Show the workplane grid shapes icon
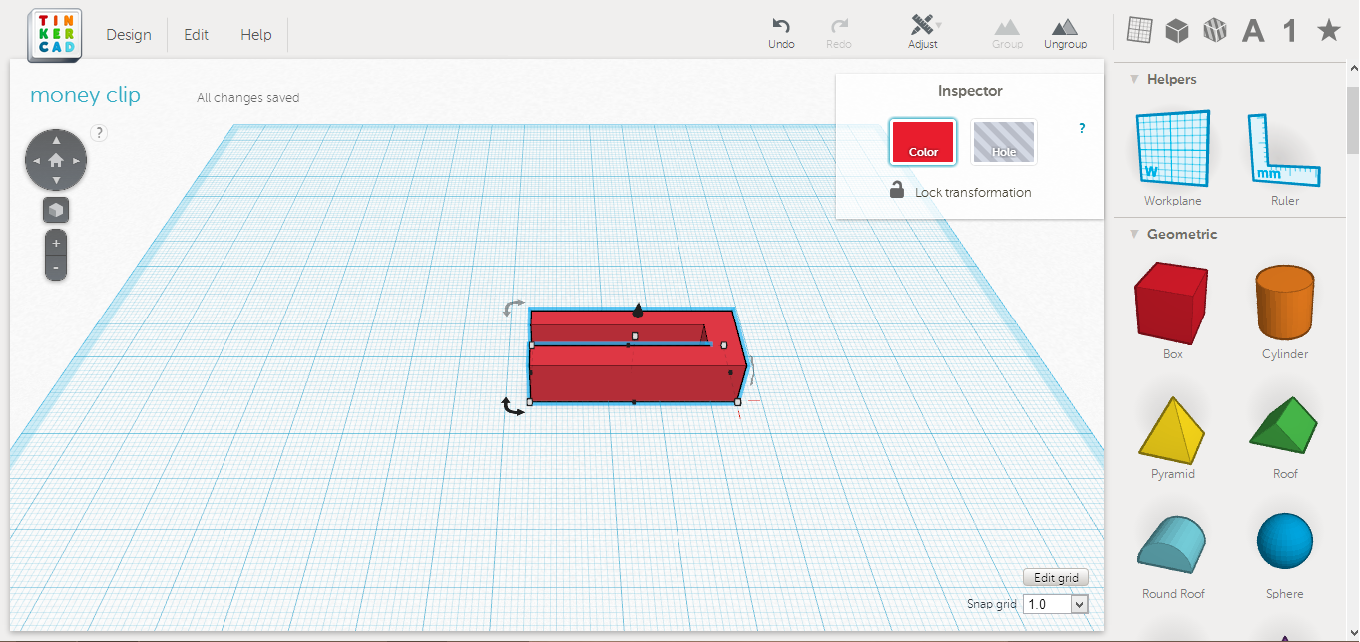 pos(1140,31)
